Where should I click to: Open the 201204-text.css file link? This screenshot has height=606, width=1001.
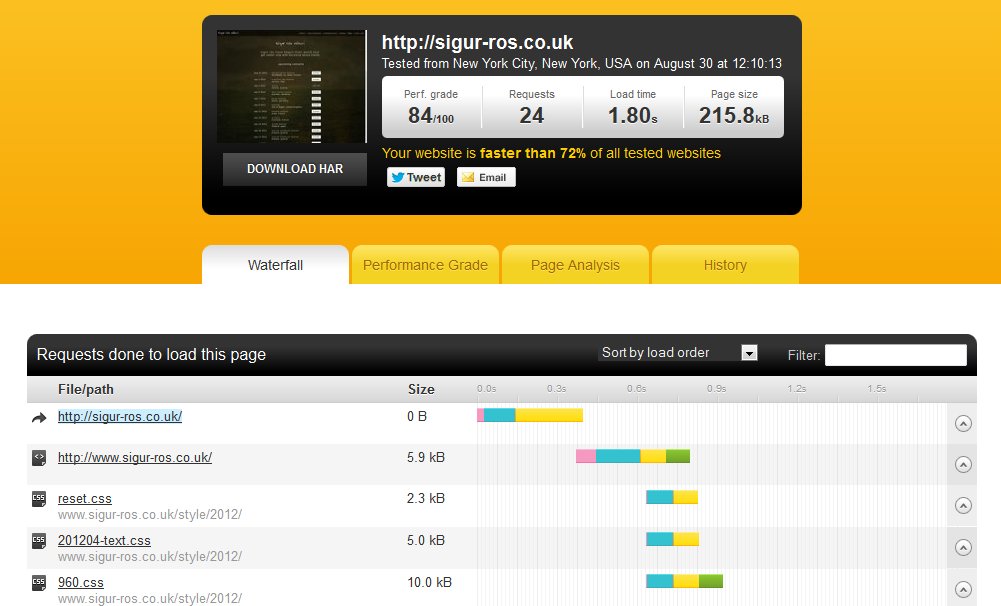(104, 541)
